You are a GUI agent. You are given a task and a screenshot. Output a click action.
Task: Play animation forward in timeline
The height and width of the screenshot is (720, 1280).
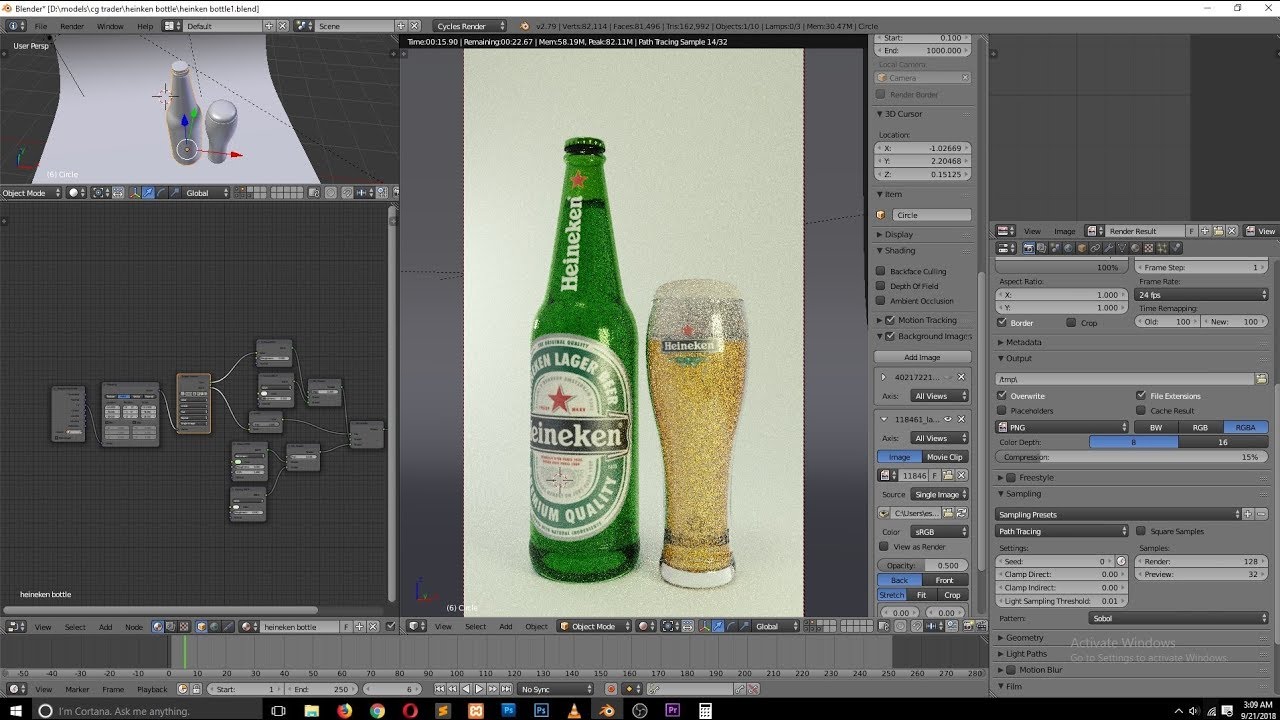[x=479, y=689]
